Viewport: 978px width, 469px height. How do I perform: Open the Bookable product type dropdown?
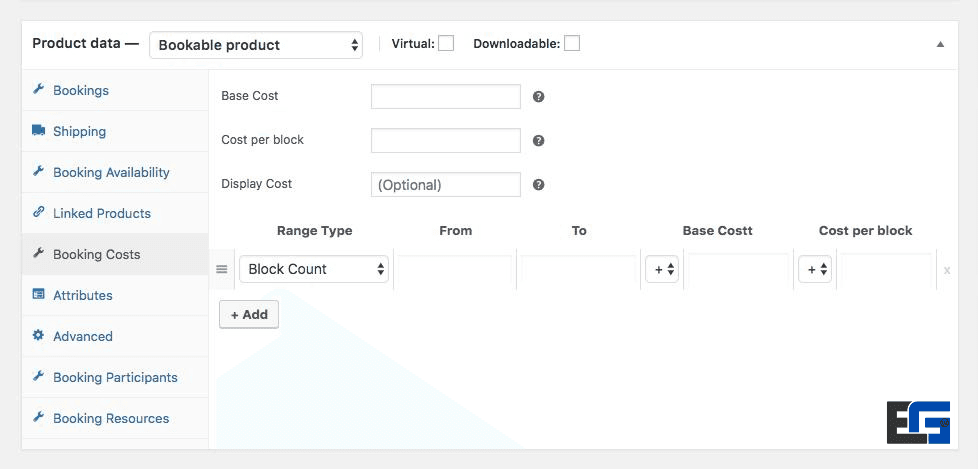pos(256,45)
